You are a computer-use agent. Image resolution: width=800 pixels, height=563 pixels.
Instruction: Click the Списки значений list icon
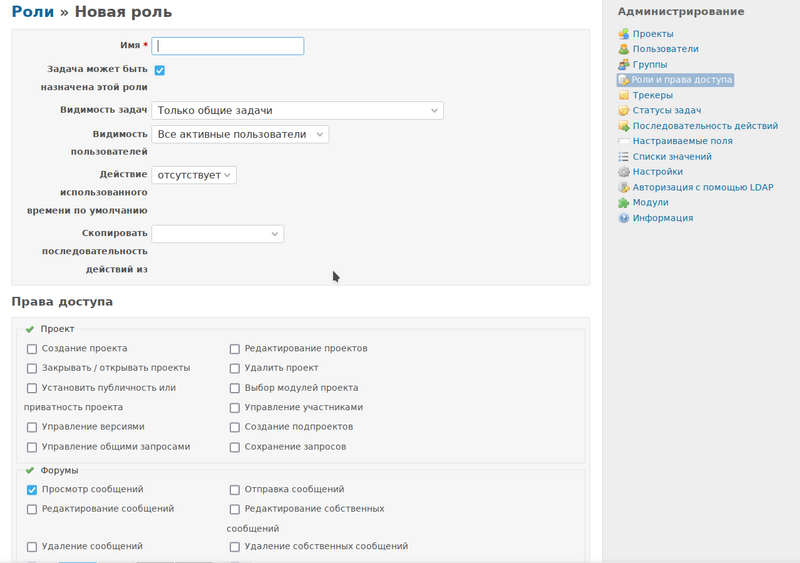(x=623, y=157)
